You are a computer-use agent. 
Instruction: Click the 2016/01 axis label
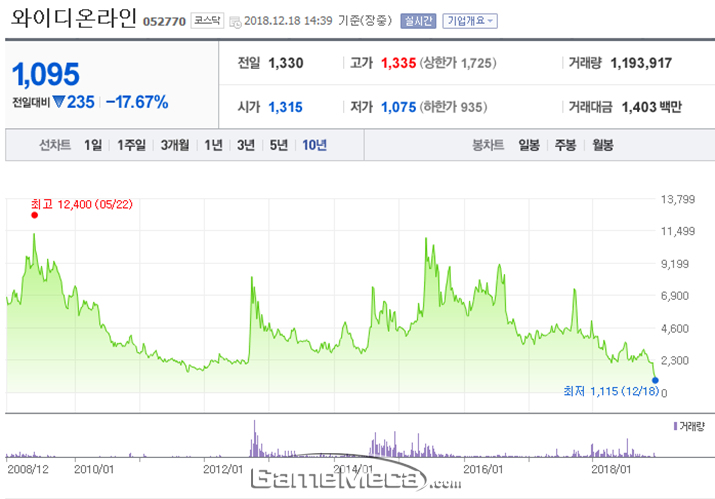[483, 469]
